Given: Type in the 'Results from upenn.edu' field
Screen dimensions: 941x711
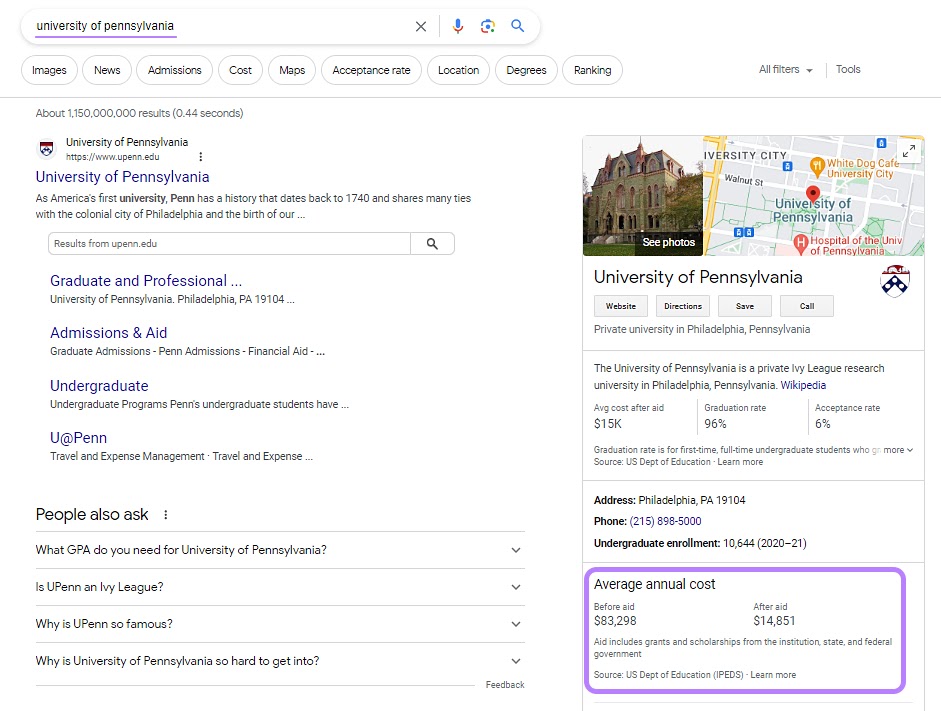Looking at the screenshot, I should 229,244.
